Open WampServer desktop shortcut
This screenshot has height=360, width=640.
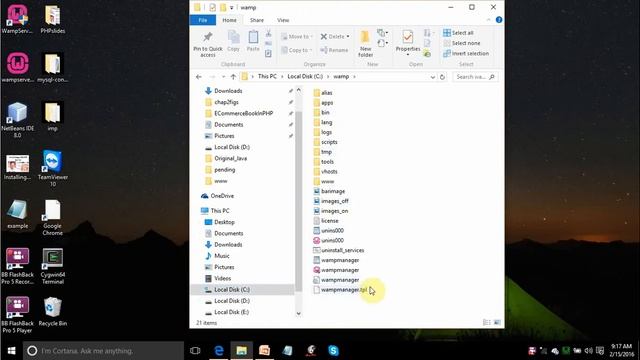[x=18, y=19]
